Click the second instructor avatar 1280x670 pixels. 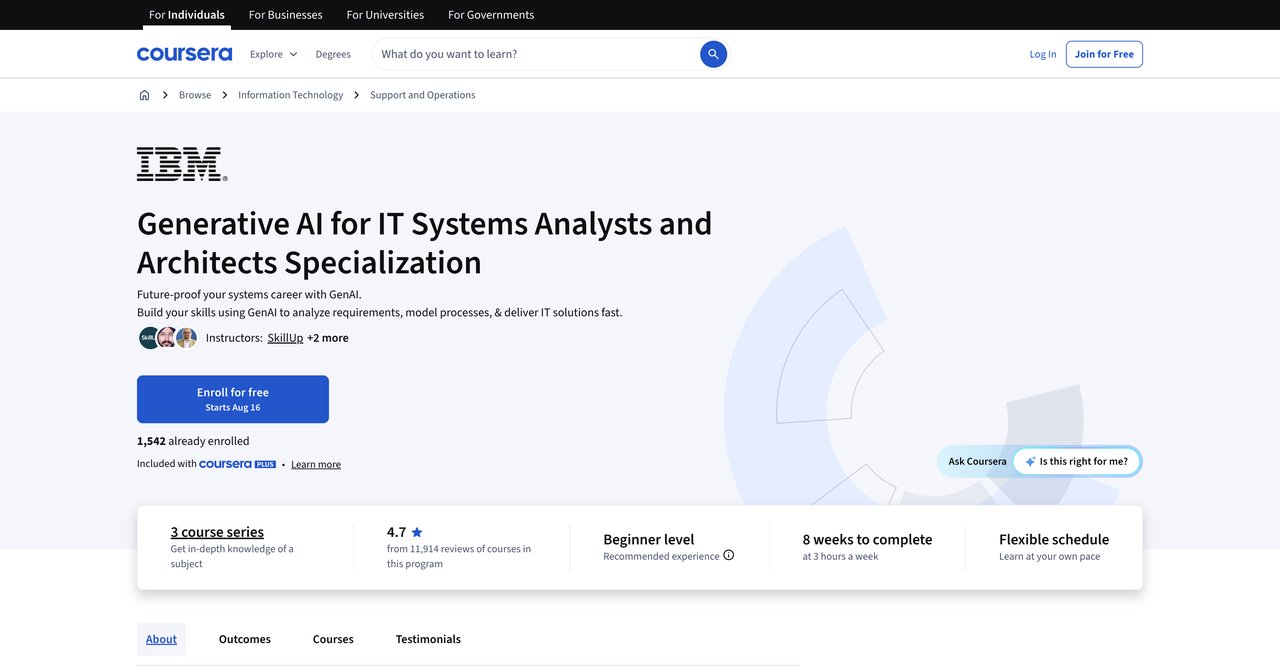tap(168, 338)
